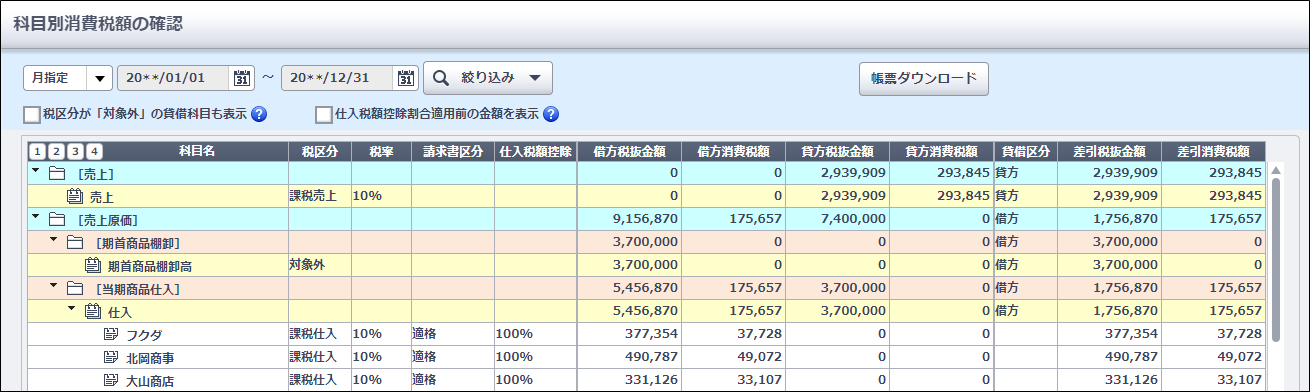The image size is (1310, 392).
Task: Click the 仕入税額控除 column header
Action: click(x=535, y=152)
